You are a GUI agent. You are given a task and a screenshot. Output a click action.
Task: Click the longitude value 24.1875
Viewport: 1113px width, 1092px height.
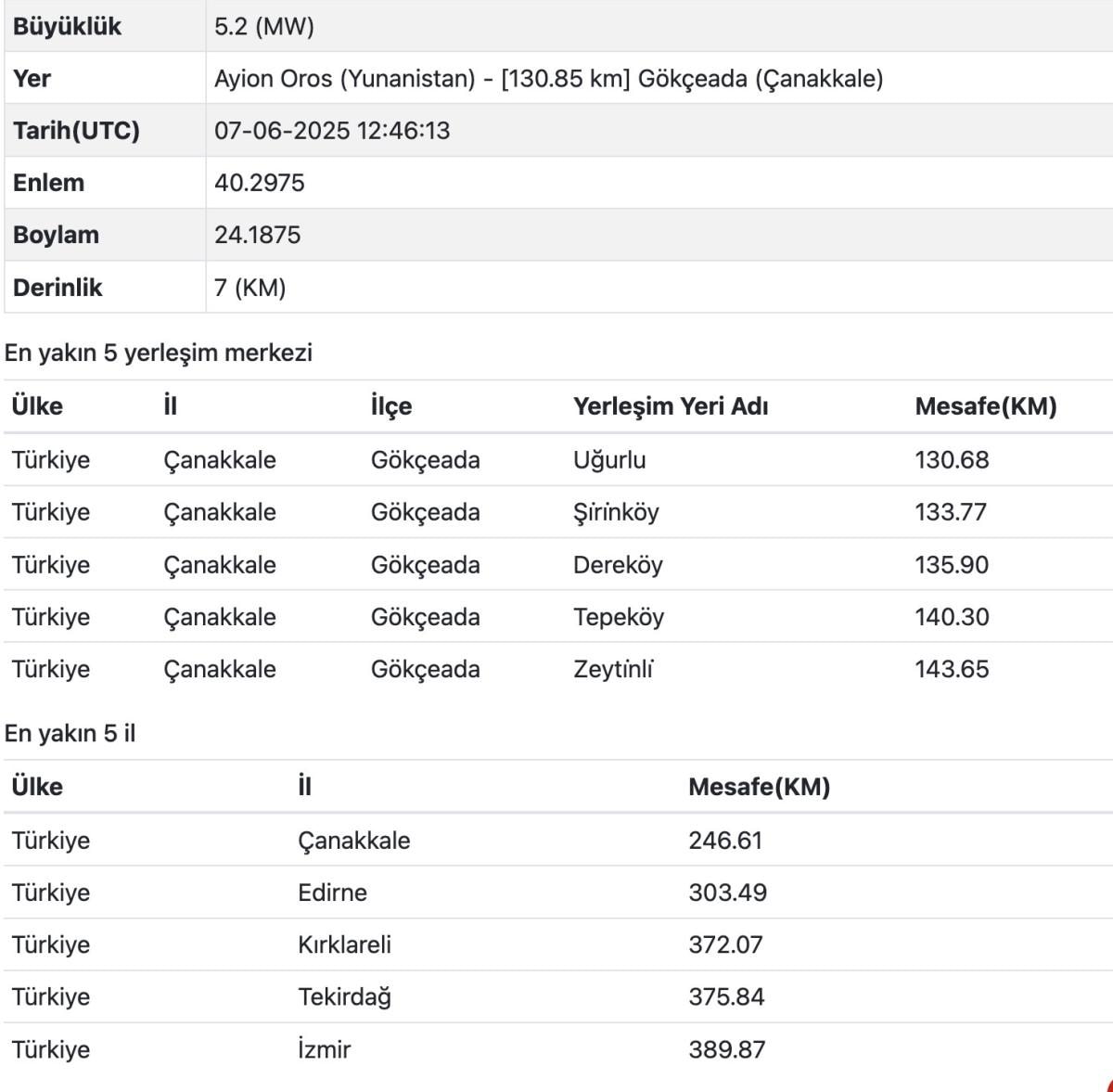pyautogui.click(x=258, y=234)
